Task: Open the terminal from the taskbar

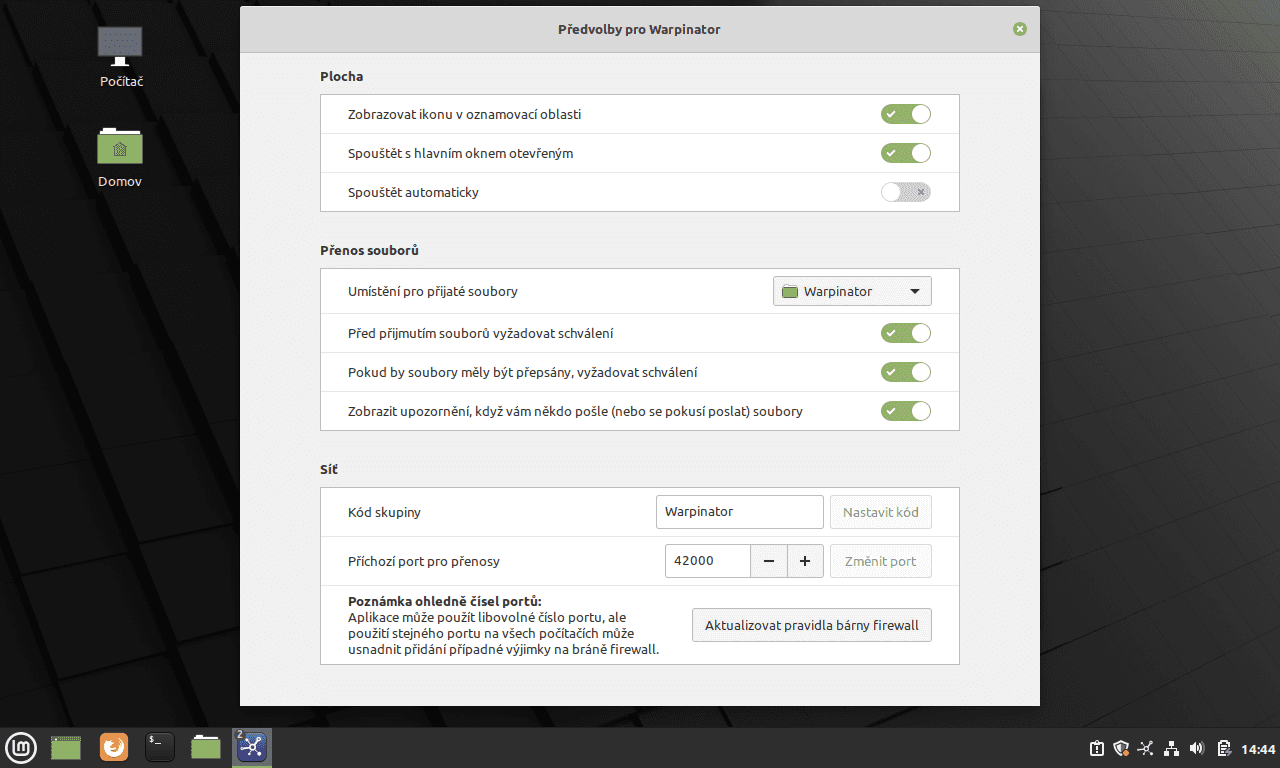Action: coord(159,747)
